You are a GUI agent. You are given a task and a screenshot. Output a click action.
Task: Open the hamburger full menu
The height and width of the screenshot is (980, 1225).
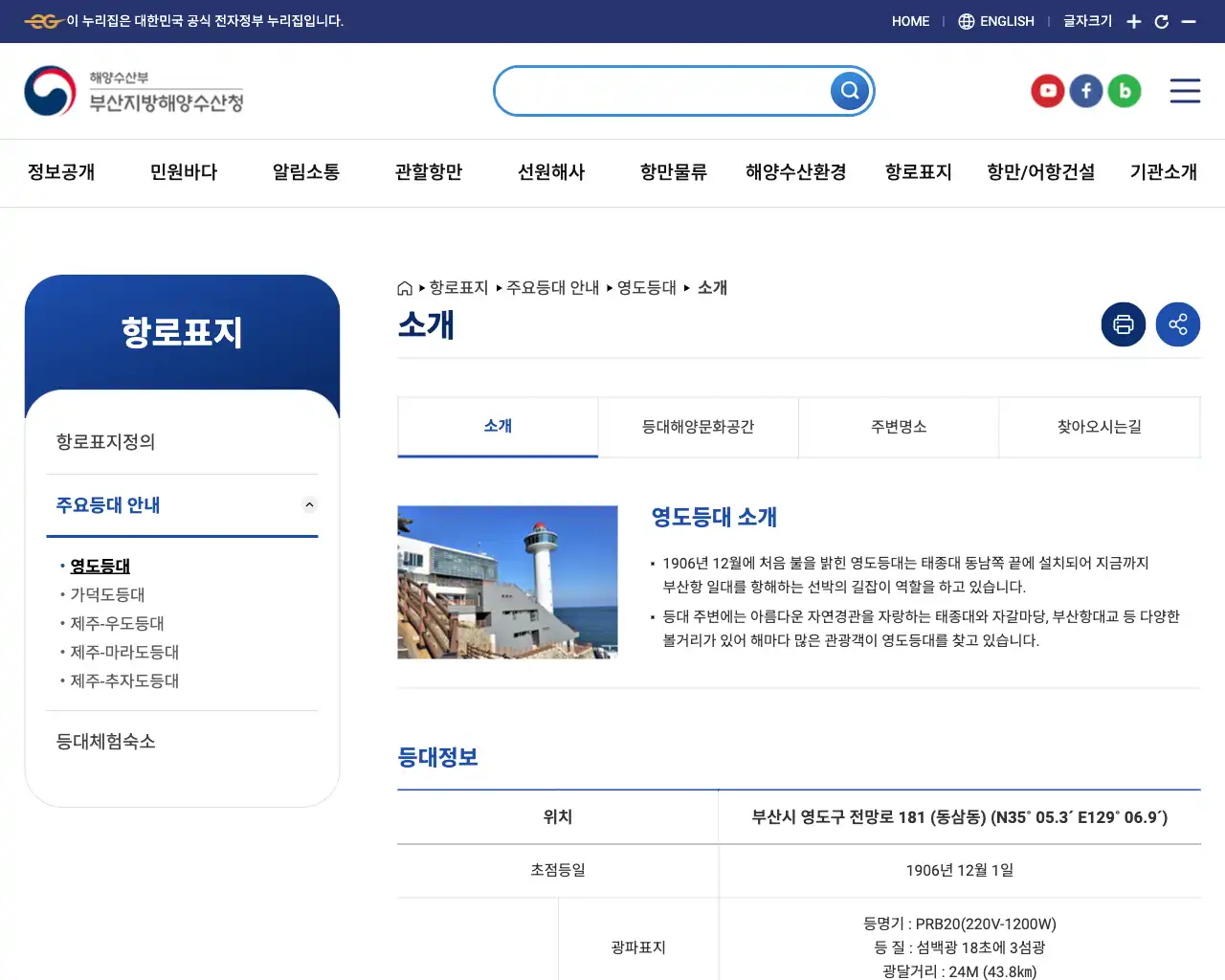[x=1185, y=91]
